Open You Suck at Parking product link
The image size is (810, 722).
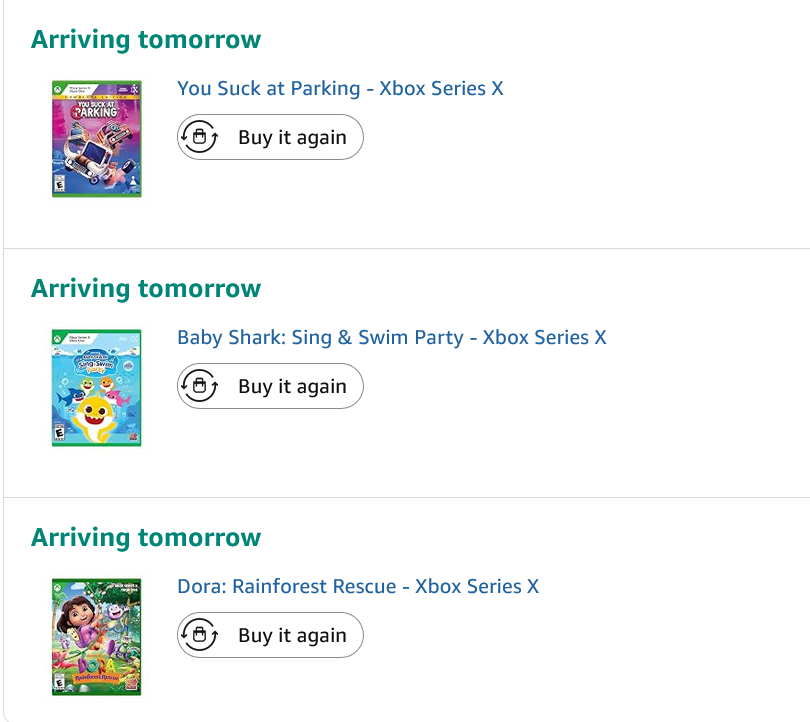(340, 88)
